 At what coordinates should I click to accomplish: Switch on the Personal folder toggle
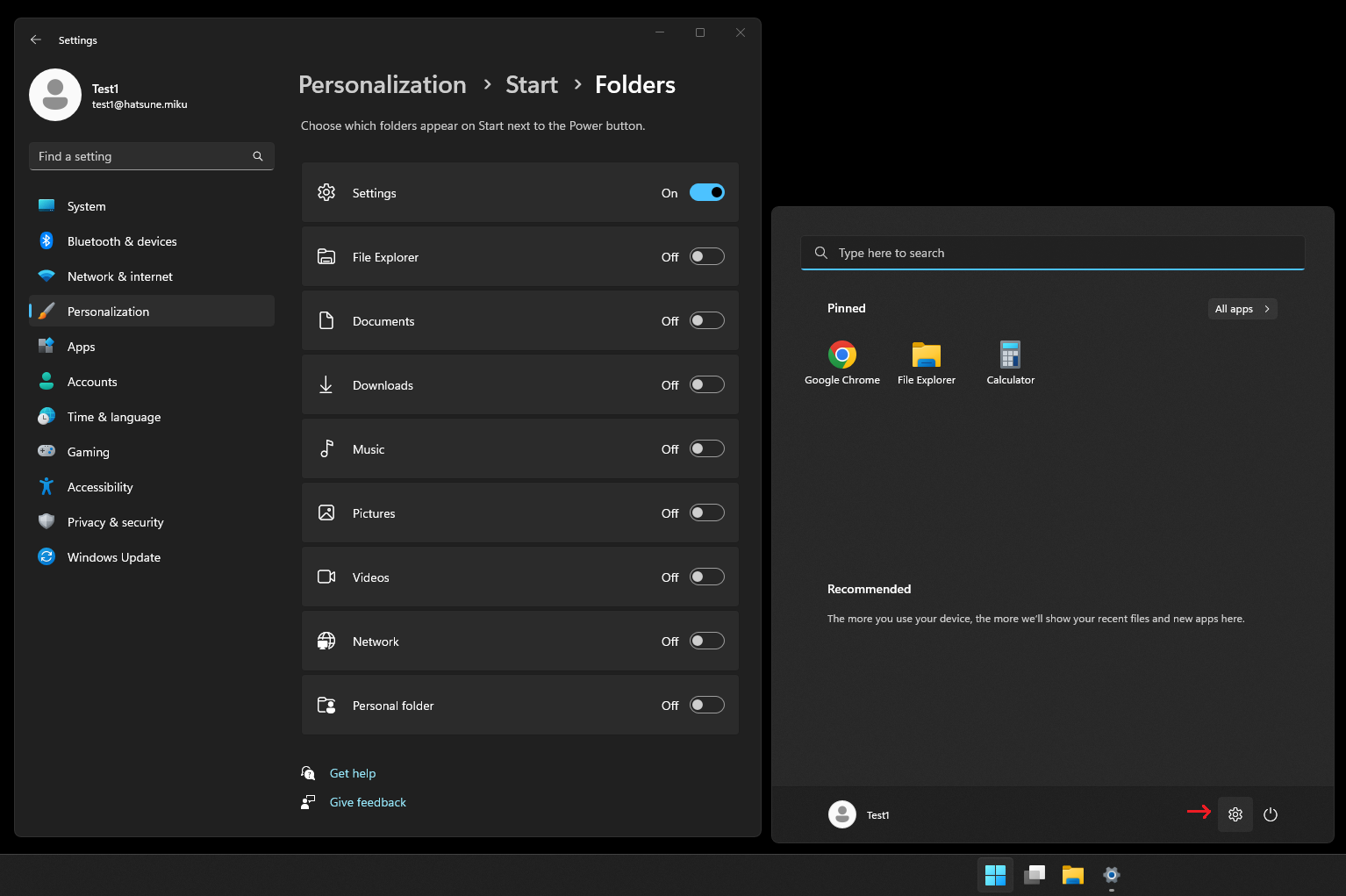pyautogui.click(x=707, y=705)
